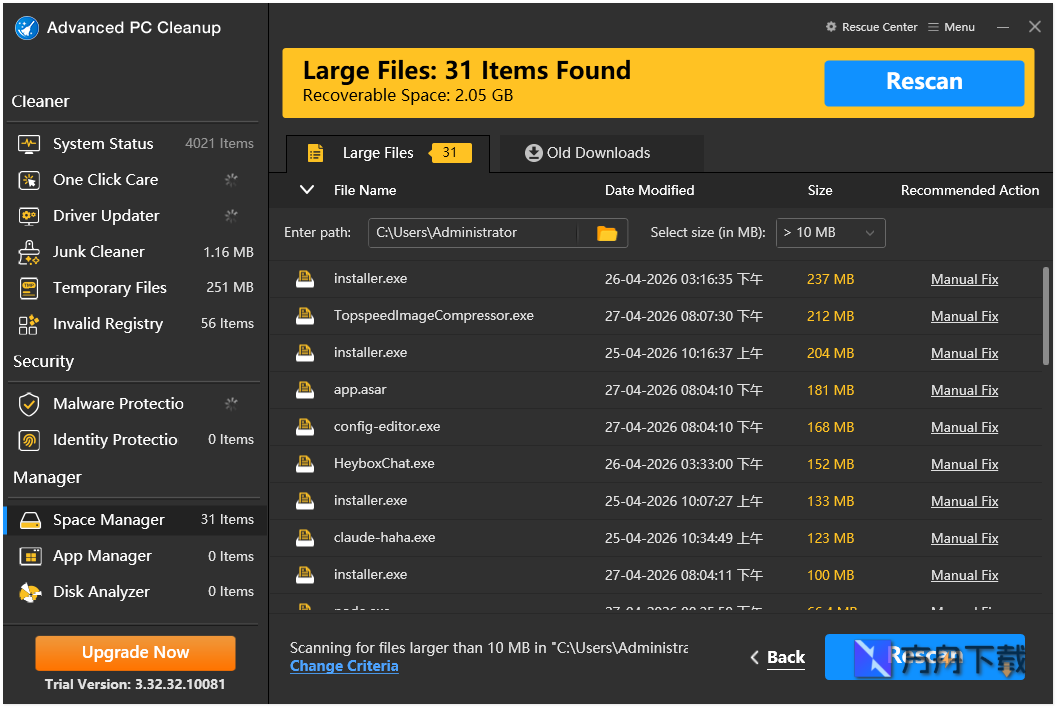Select the file name TopspeedImageCompressor.exe

(433, 316)
